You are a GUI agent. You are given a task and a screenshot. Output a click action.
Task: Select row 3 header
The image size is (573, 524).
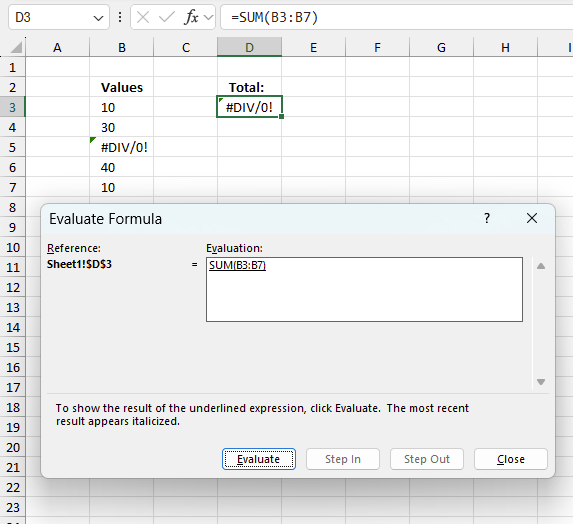[12, 107]
